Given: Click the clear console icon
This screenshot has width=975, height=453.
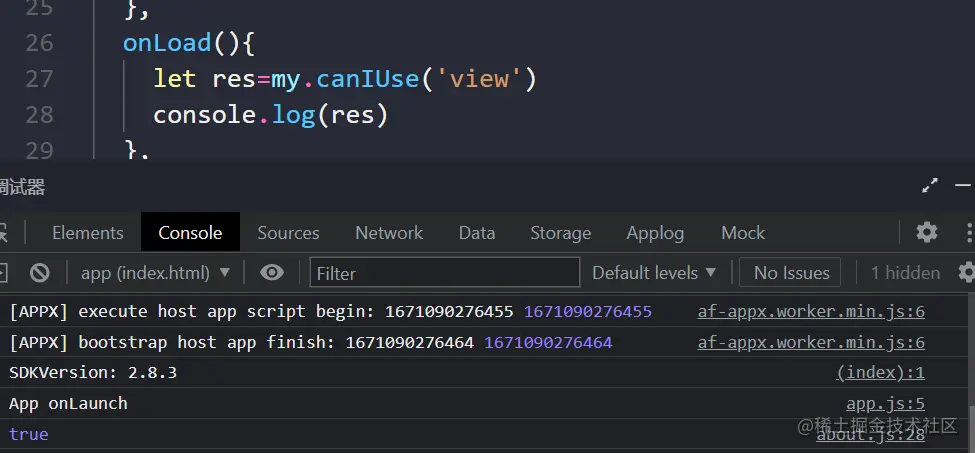Looking at the screenshot, I should pos(40,272).
